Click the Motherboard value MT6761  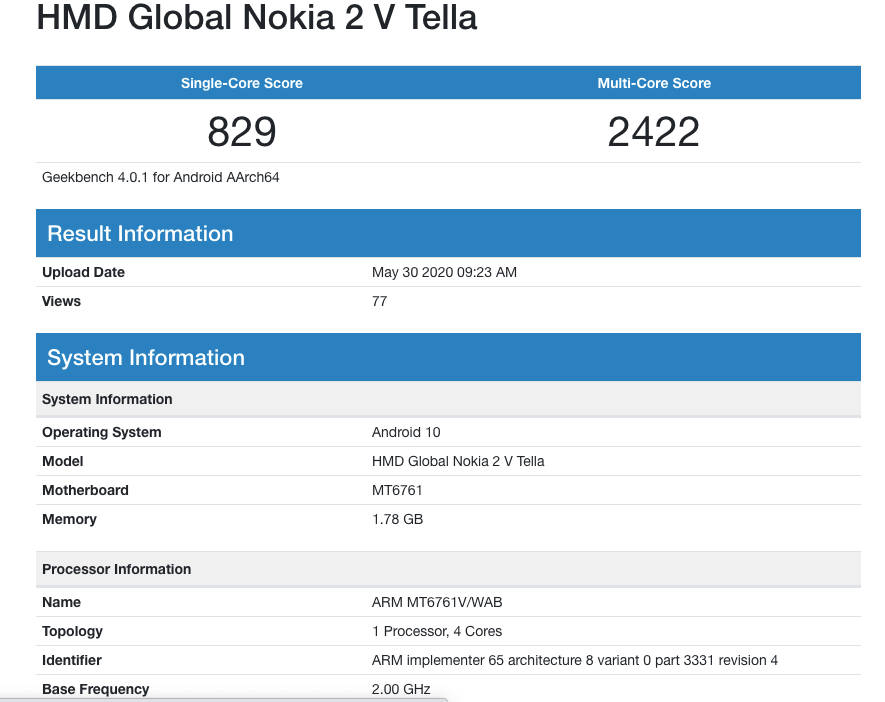(397, 490)
